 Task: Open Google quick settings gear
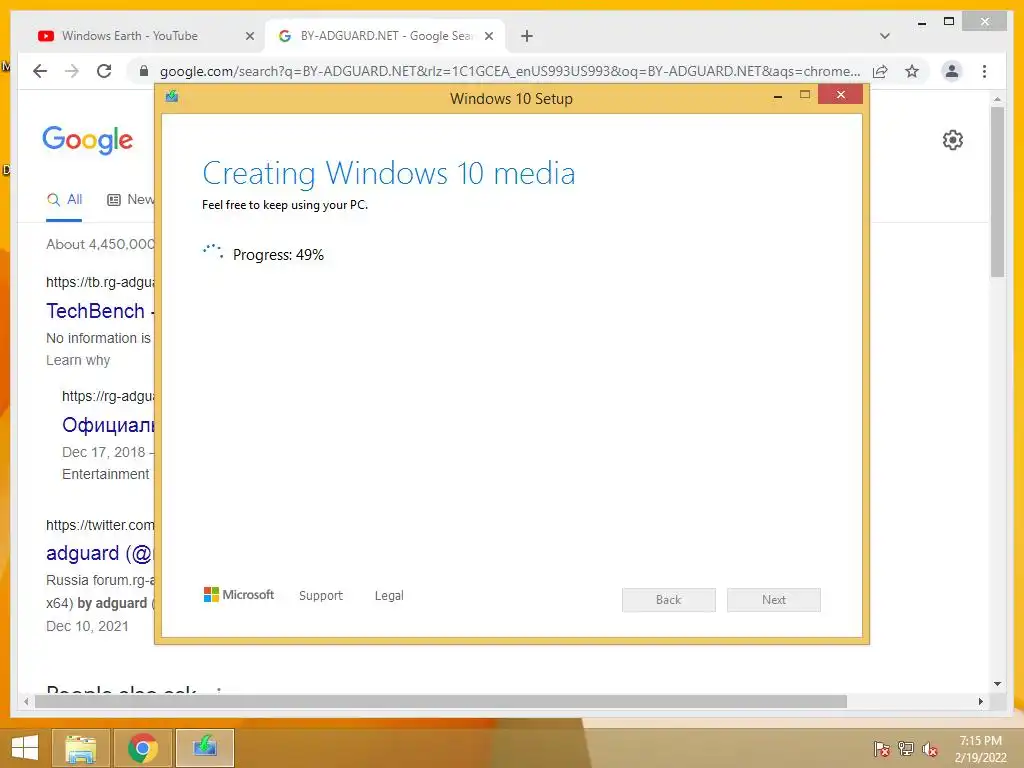(x=953, y=140)
